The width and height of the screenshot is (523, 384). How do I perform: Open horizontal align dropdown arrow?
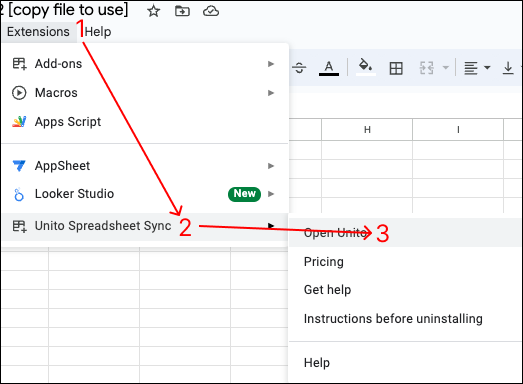(x=487, y=68)
